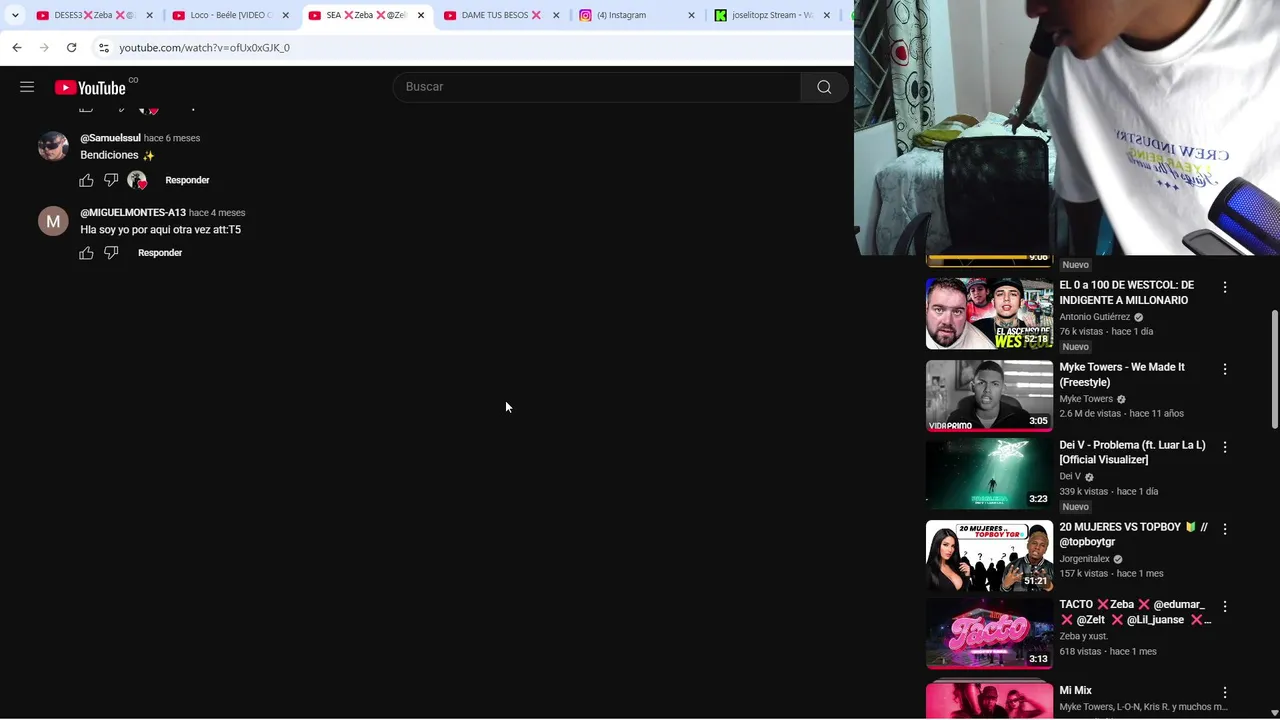Close the Instagram tab
Viewport: 1280px width, 720px height.
tap(691, 15)
